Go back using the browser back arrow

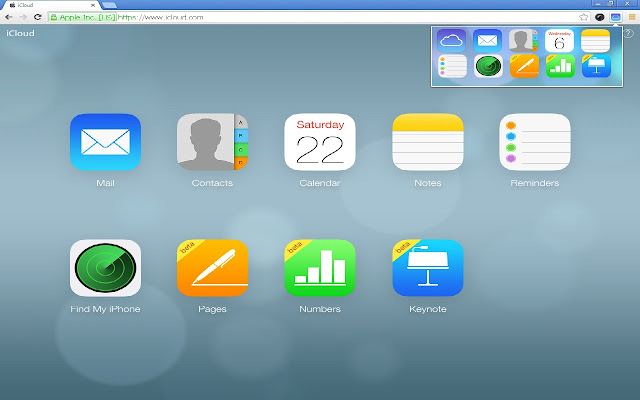(9, 17)
